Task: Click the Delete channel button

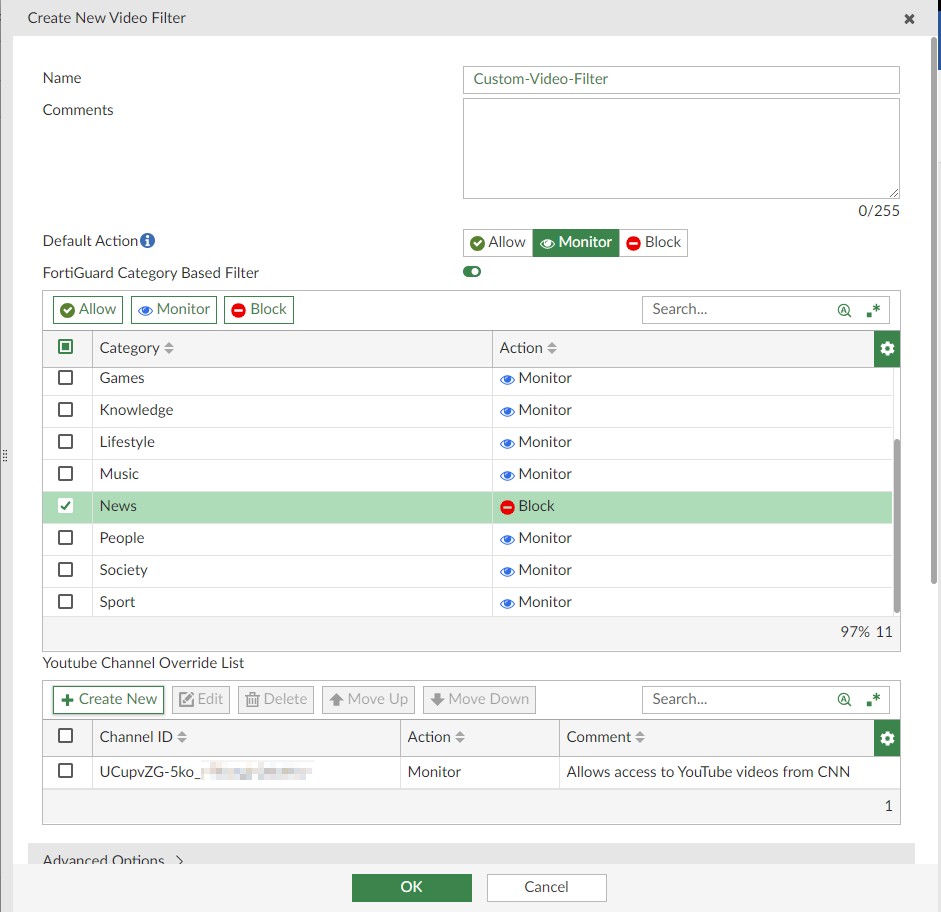Action: [276, 700]
